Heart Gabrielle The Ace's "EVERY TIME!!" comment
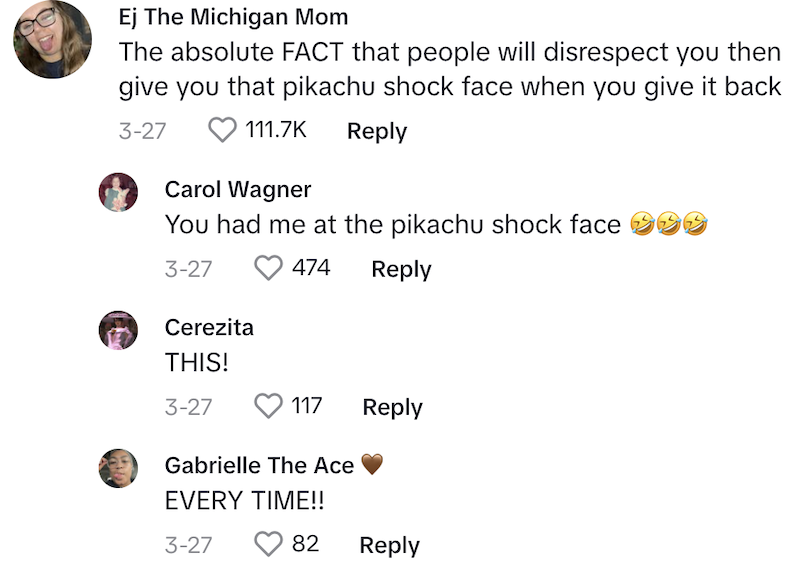This screenshot has width=800, height=567. pyautogui.click(x=269, y=544)
